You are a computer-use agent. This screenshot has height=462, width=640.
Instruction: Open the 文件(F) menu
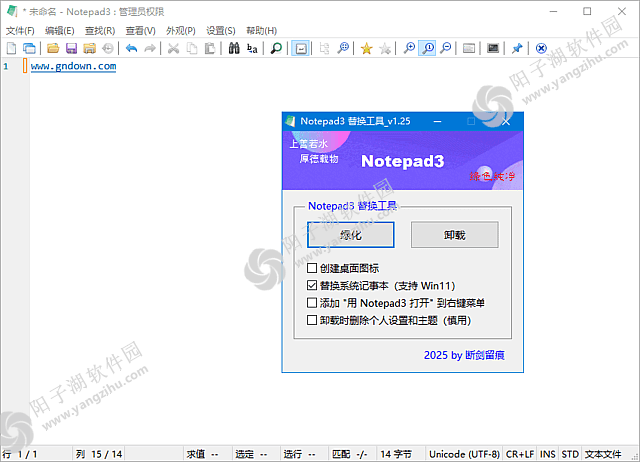20,31
